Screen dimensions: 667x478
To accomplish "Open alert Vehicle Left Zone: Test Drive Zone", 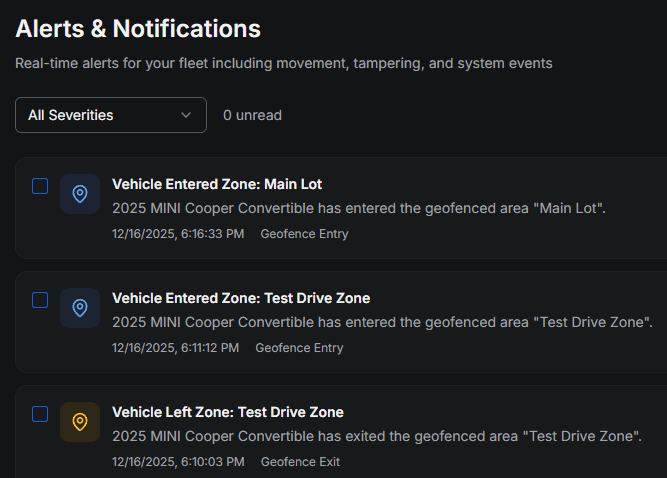I will (228, 412).
